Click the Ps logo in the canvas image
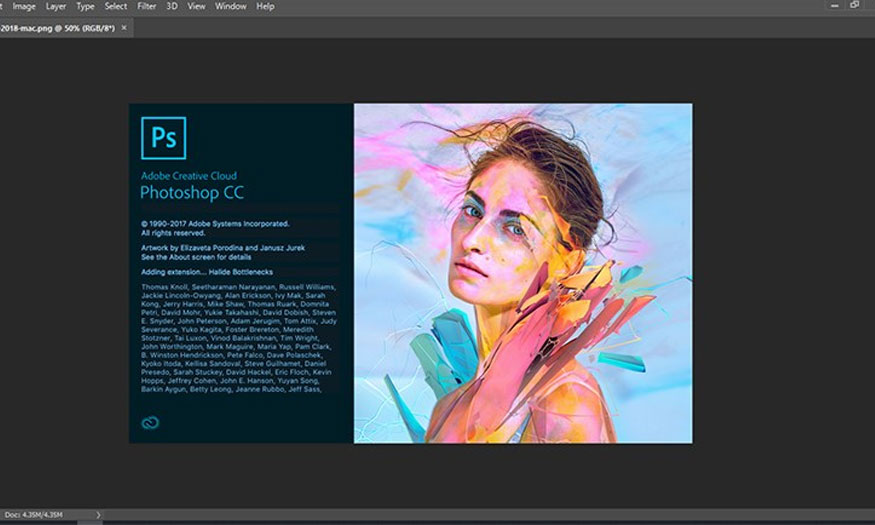This screenshot has height=525, width=875. 164,138
